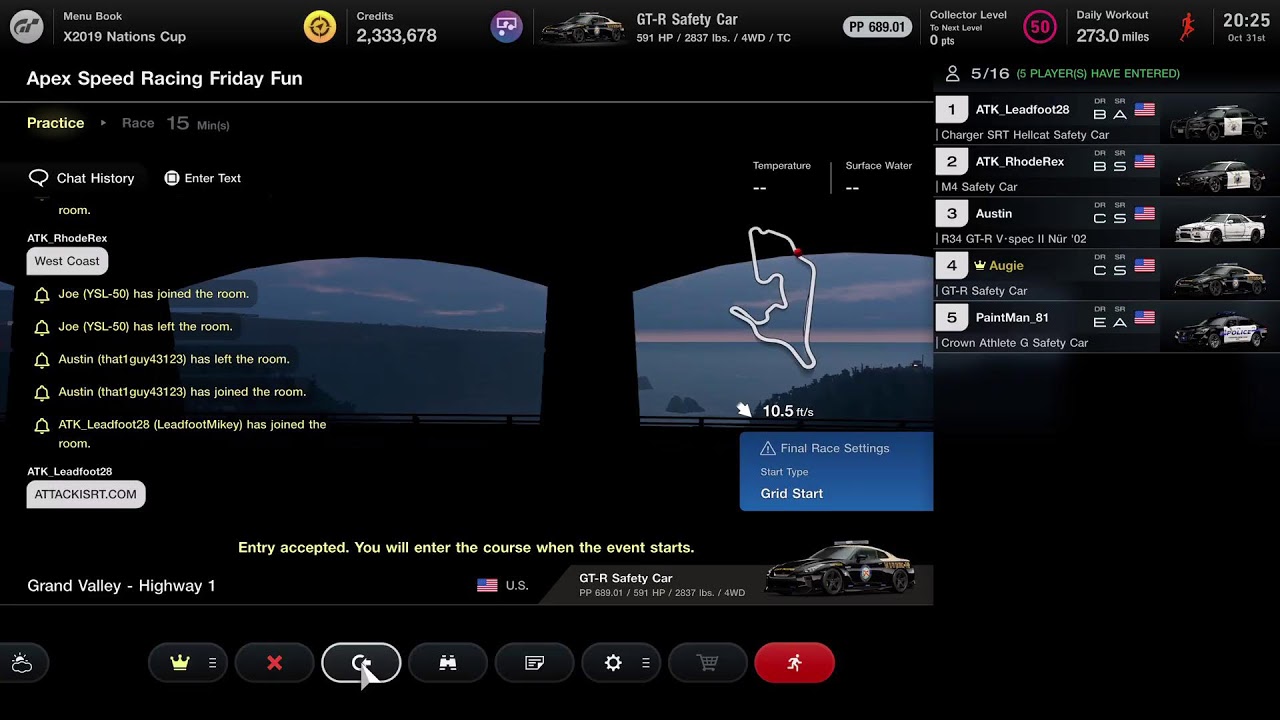Click the U.S. flag in the bottom bar
The height and width of the screenshot is (720, 1280).
pos(487,586)
